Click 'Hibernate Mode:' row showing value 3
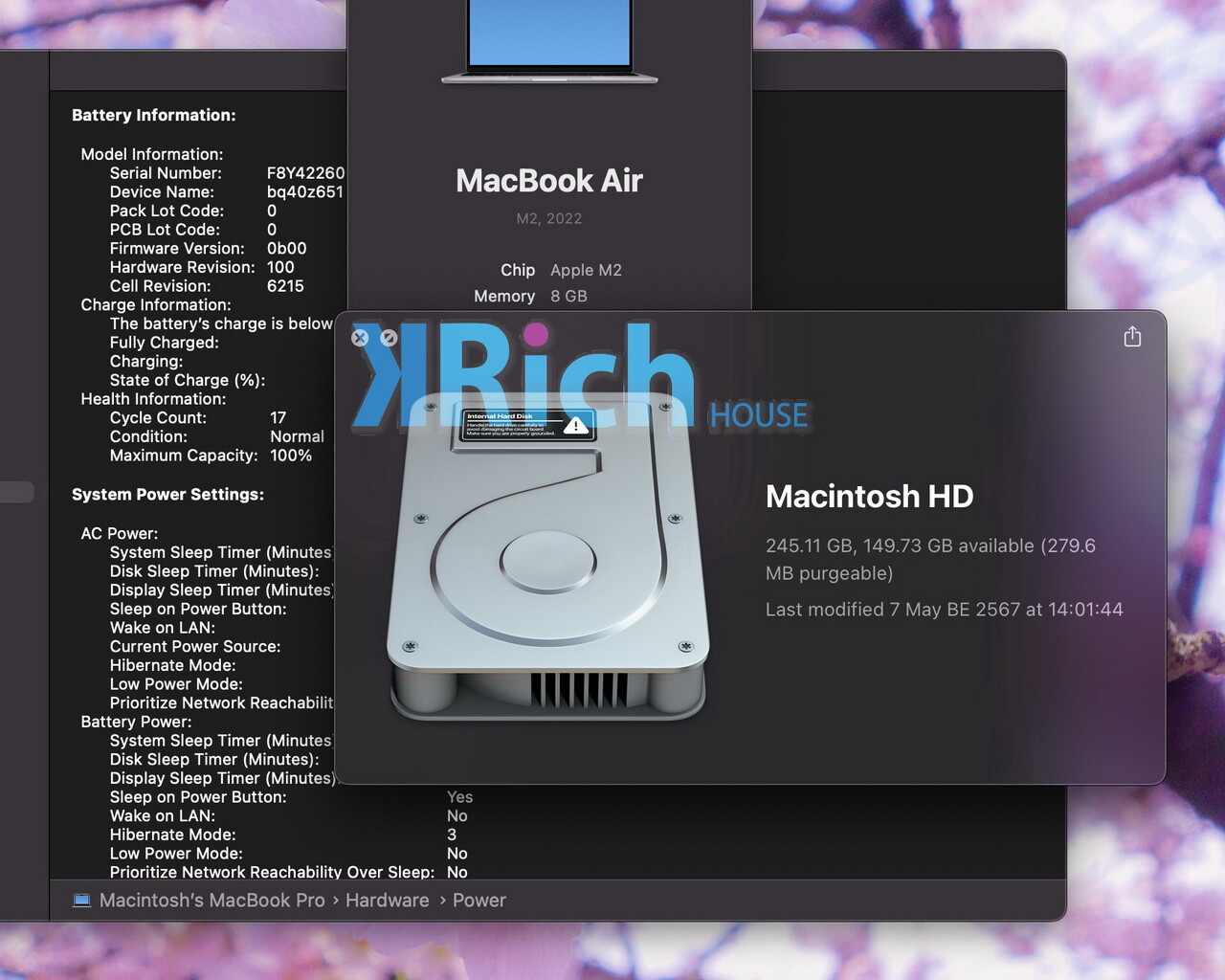The image size is (1225, 980). pos(283,835)
